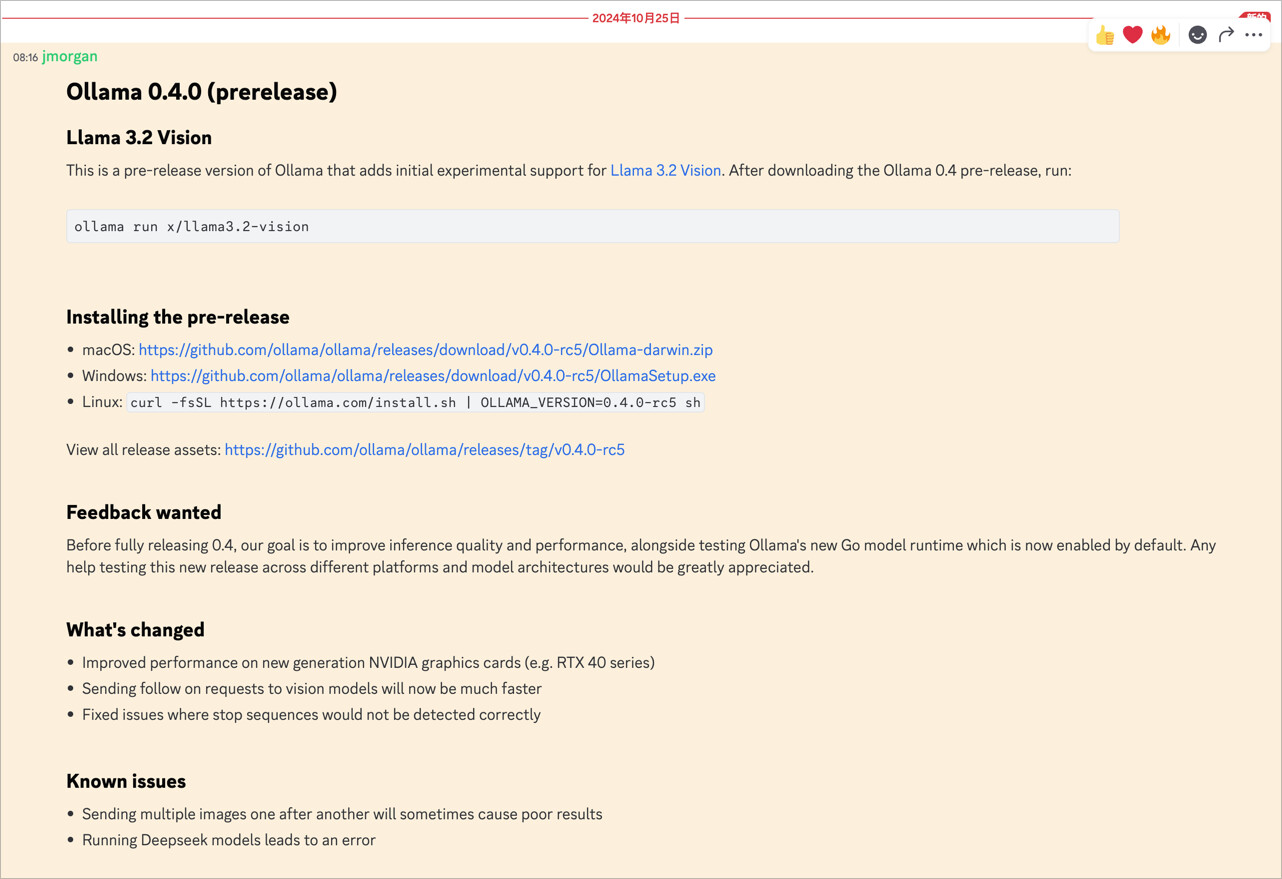1282x879 pixels.
Task: Click the 'Known issues' heading
Action: click(126, 781)
